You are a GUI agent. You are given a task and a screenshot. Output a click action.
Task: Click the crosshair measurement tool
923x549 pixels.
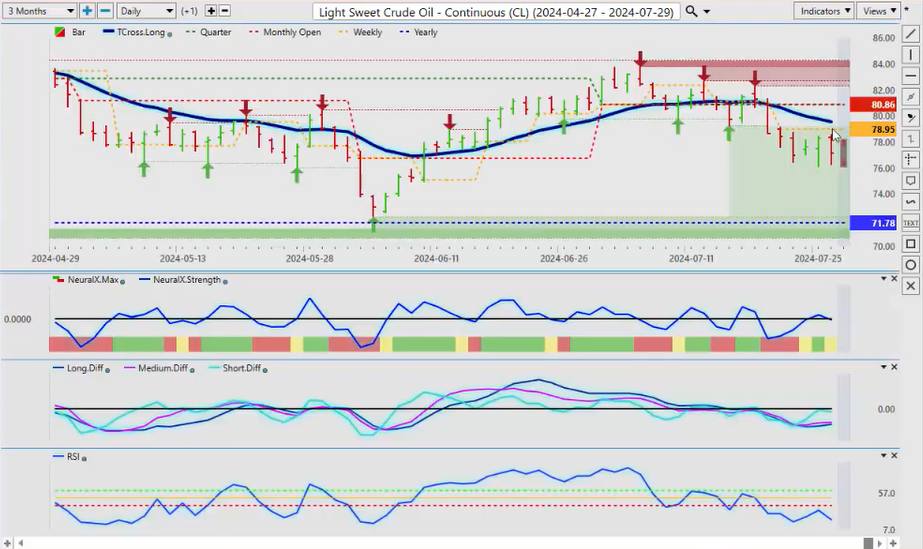click(x=910, y=159)
